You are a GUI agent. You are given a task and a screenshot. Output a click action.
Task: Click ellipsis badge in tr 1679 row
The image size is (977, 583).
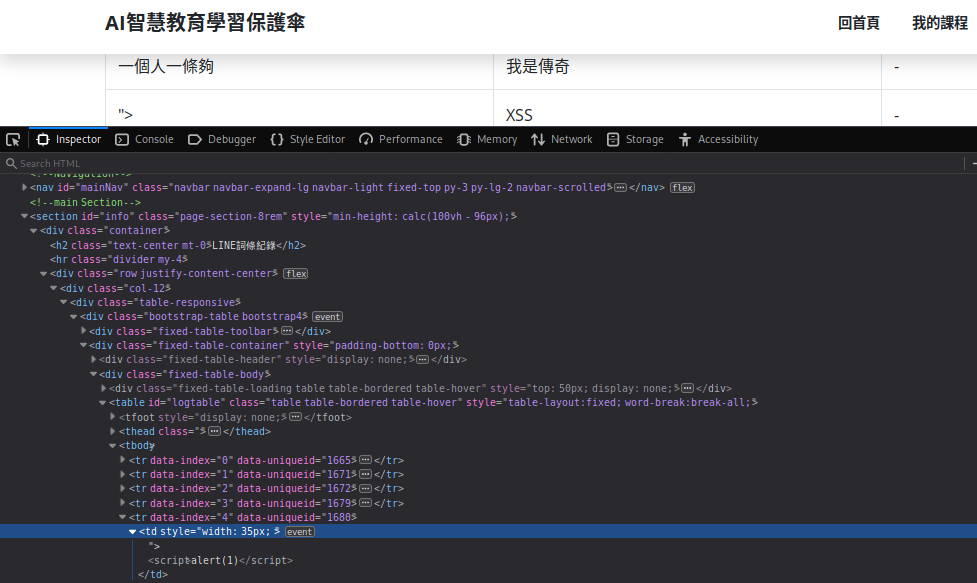coord(366,503)
